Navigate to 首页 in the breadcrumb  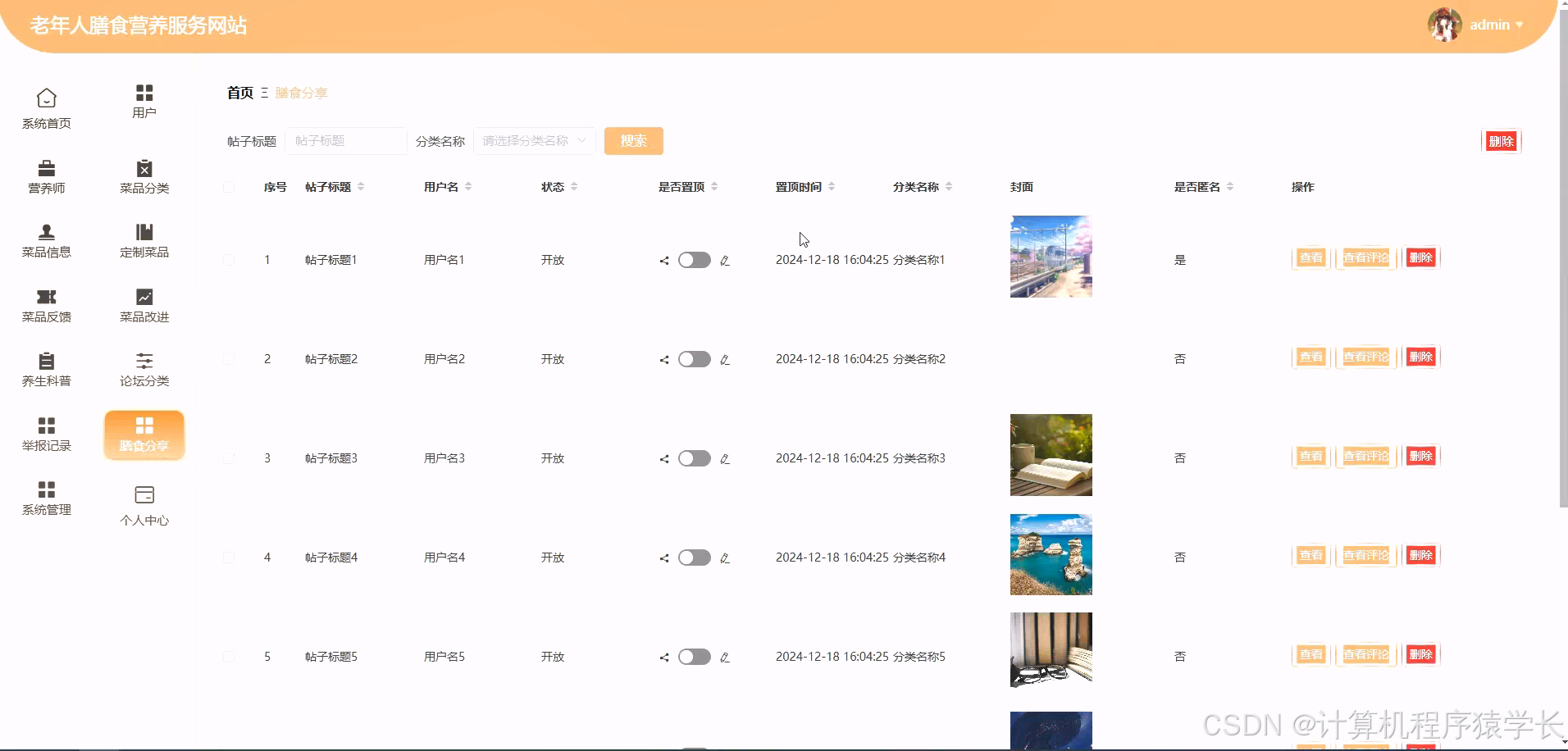click(239, 93)
